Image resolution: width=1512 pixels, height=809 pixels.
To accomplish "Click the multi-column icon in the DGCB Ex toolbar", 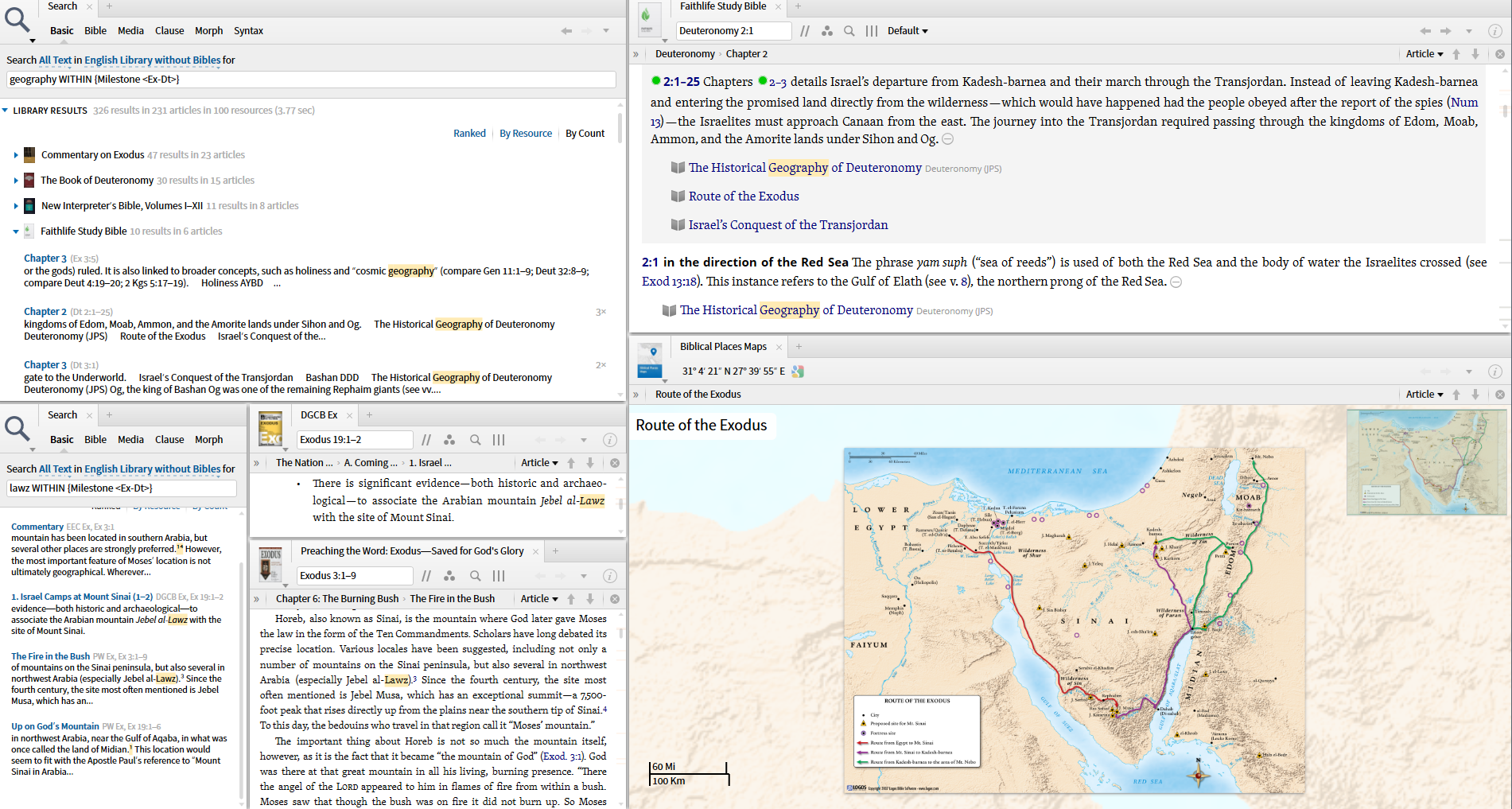I will tap(499, 440).
